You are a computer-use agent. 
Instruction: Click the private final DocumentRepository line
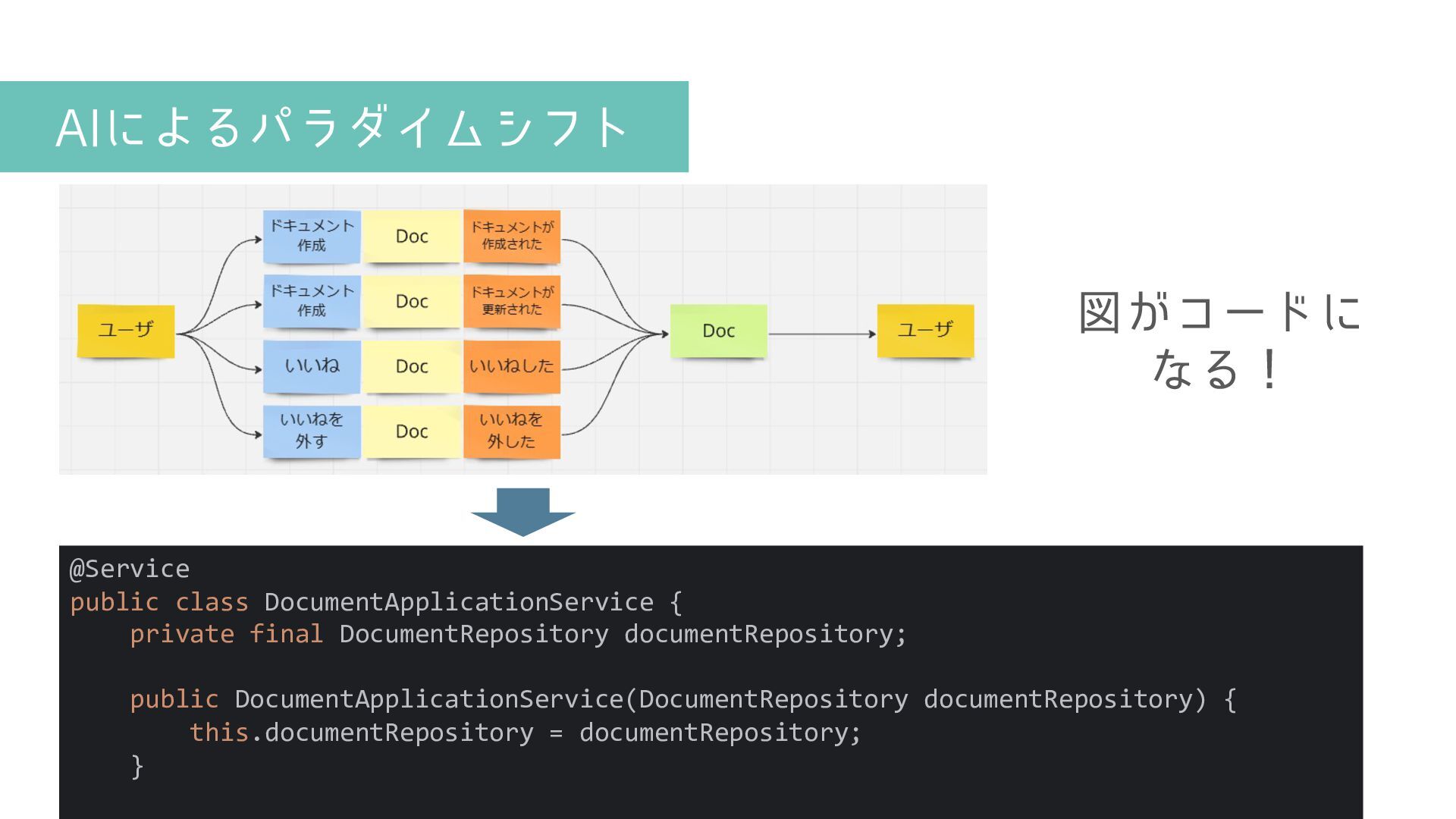[518, 634]
